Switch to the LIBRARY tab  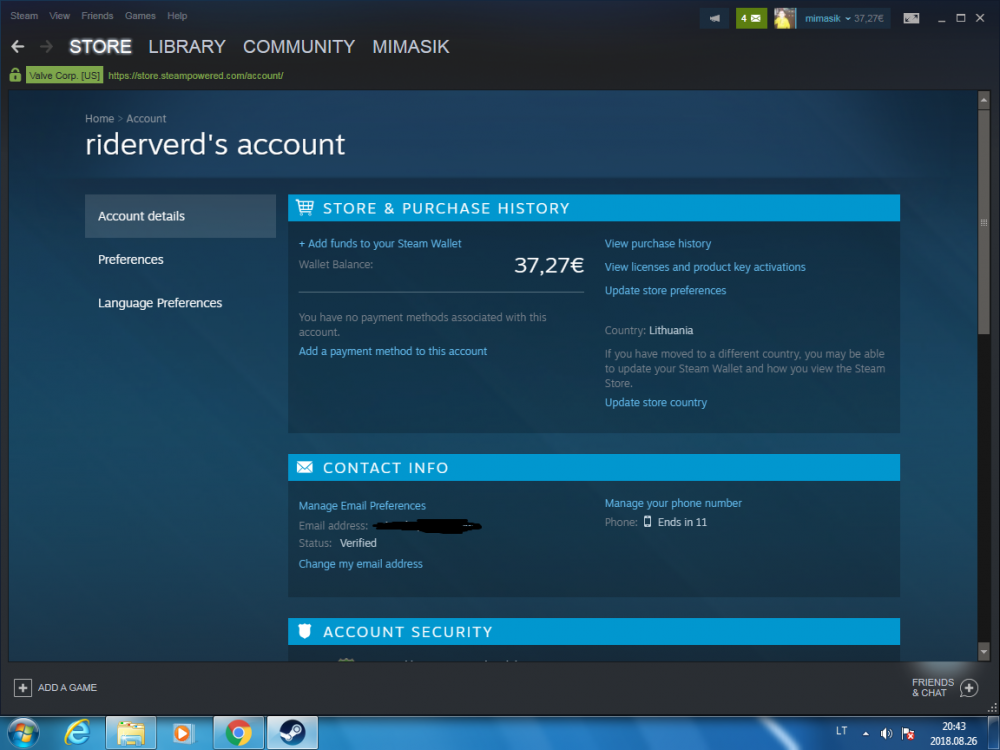pyautogui.click(x=187, y=47)
